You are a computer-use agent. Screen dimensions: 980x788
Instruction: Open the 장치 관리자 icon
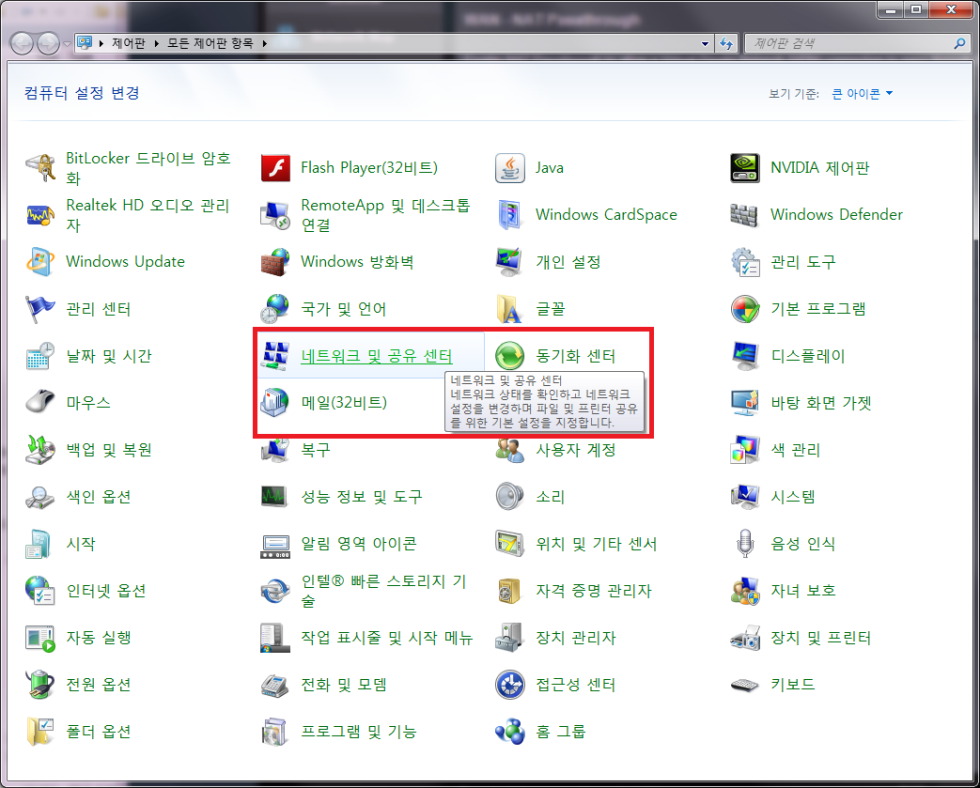[x=510, y=638]
